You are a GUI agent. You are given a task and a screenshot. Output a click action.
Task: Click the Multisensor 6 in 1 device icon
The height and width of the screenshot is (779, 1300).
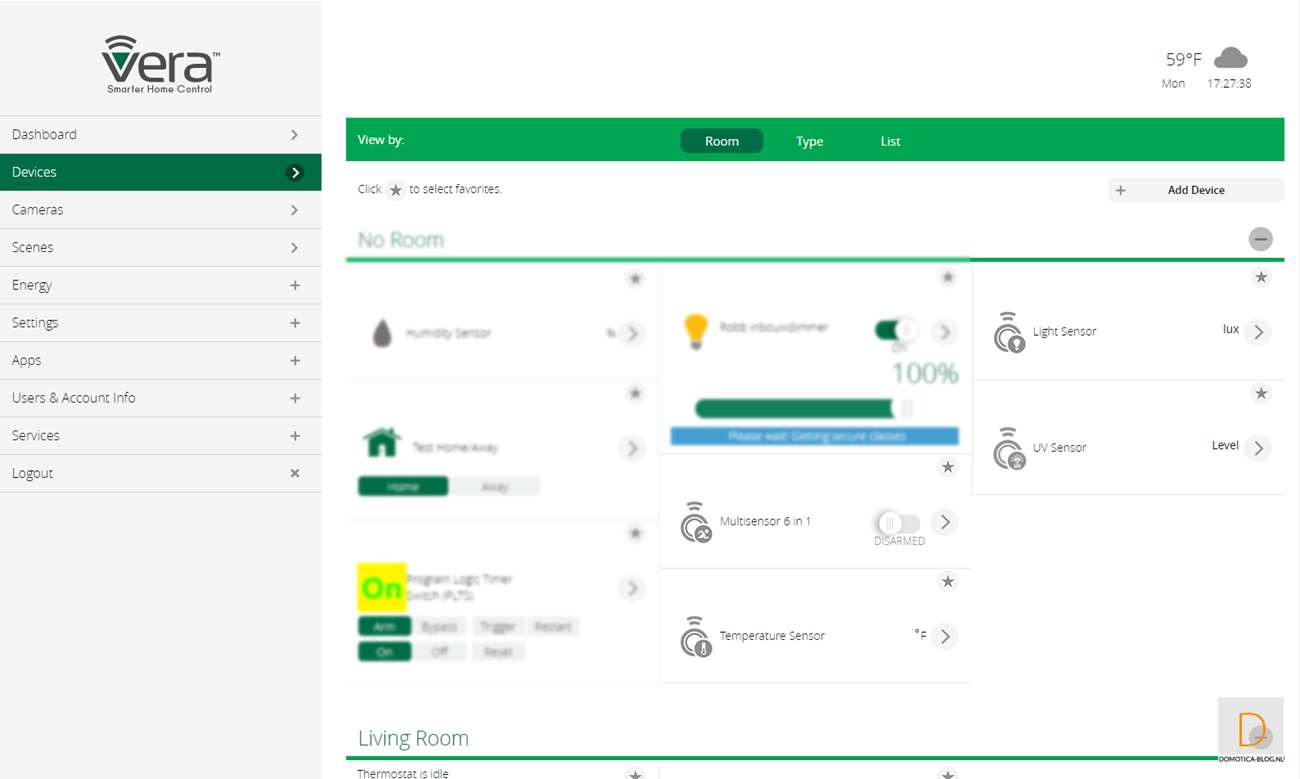click(695, 523)
